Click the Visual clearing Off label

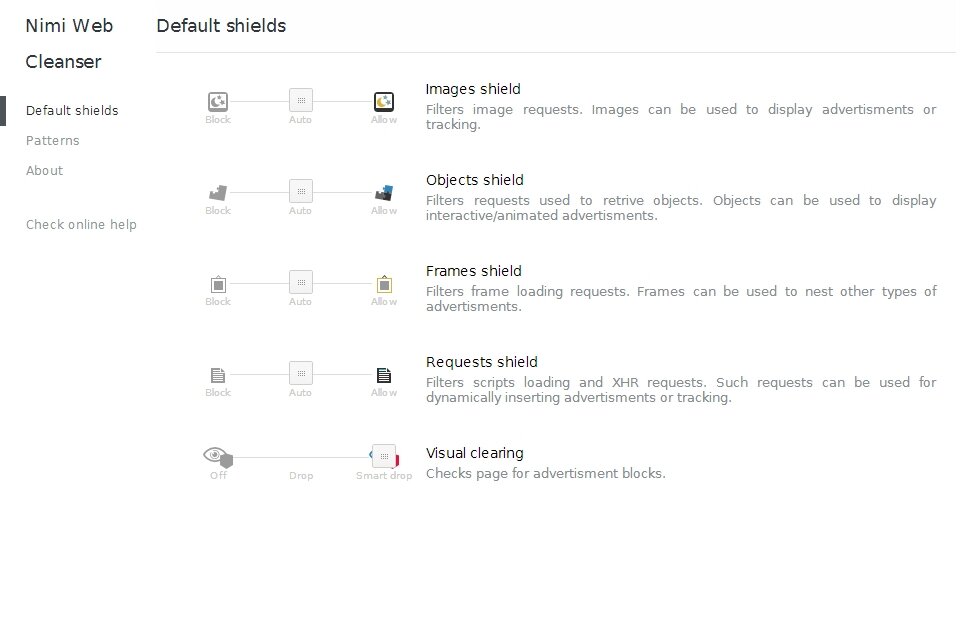(x=218, y=475)
